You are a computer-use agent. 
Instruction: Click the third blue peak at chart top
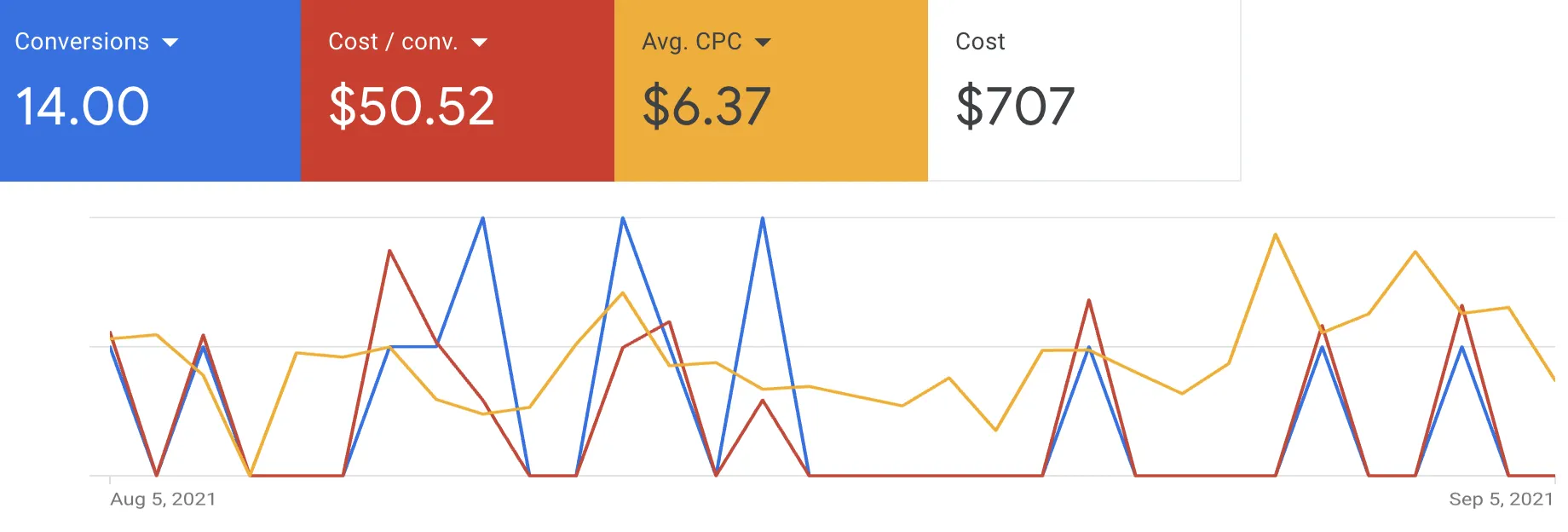pos(763,218)
